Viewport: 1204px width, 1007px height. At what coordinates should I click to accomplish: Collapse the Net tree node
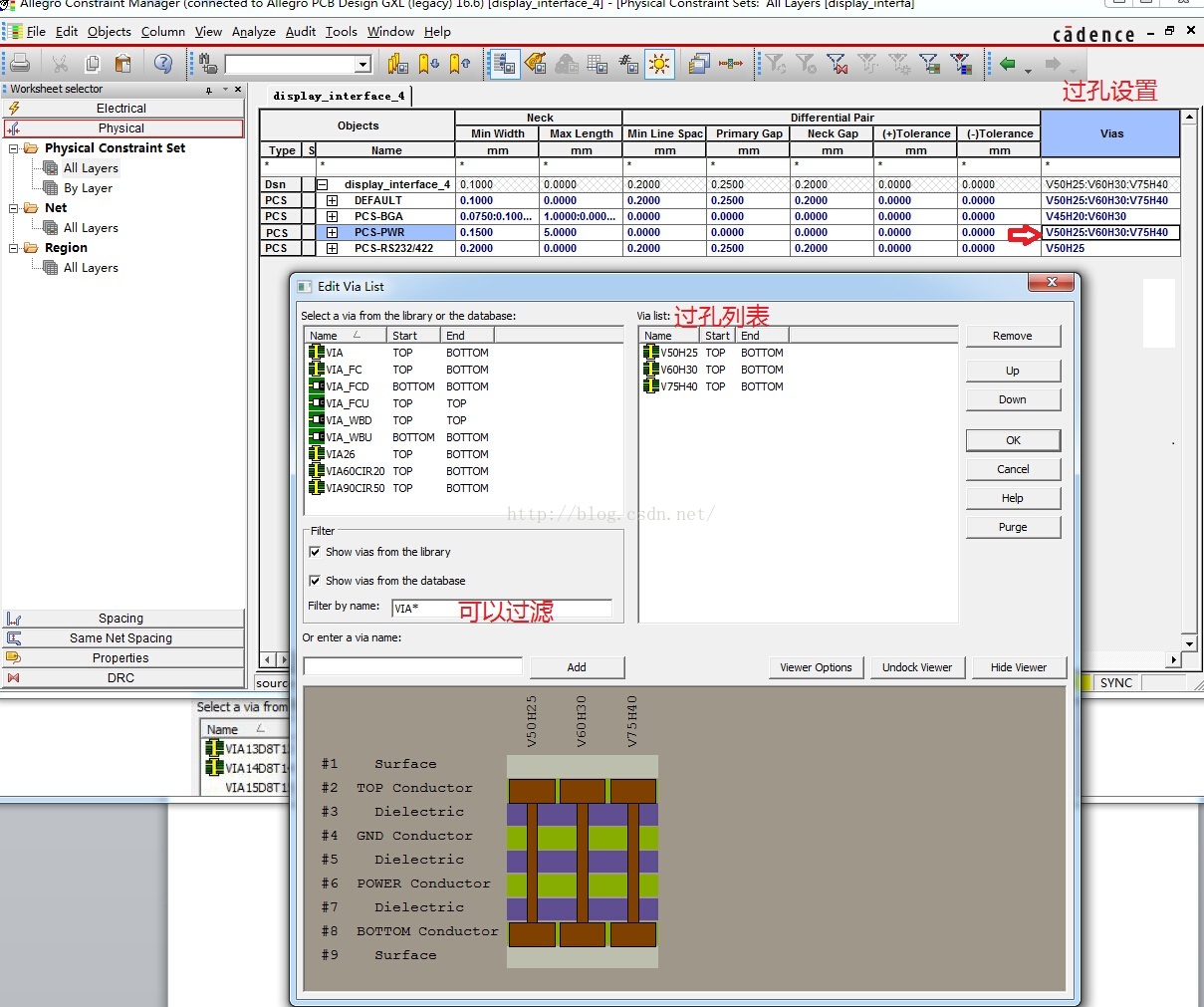point(14,208)
